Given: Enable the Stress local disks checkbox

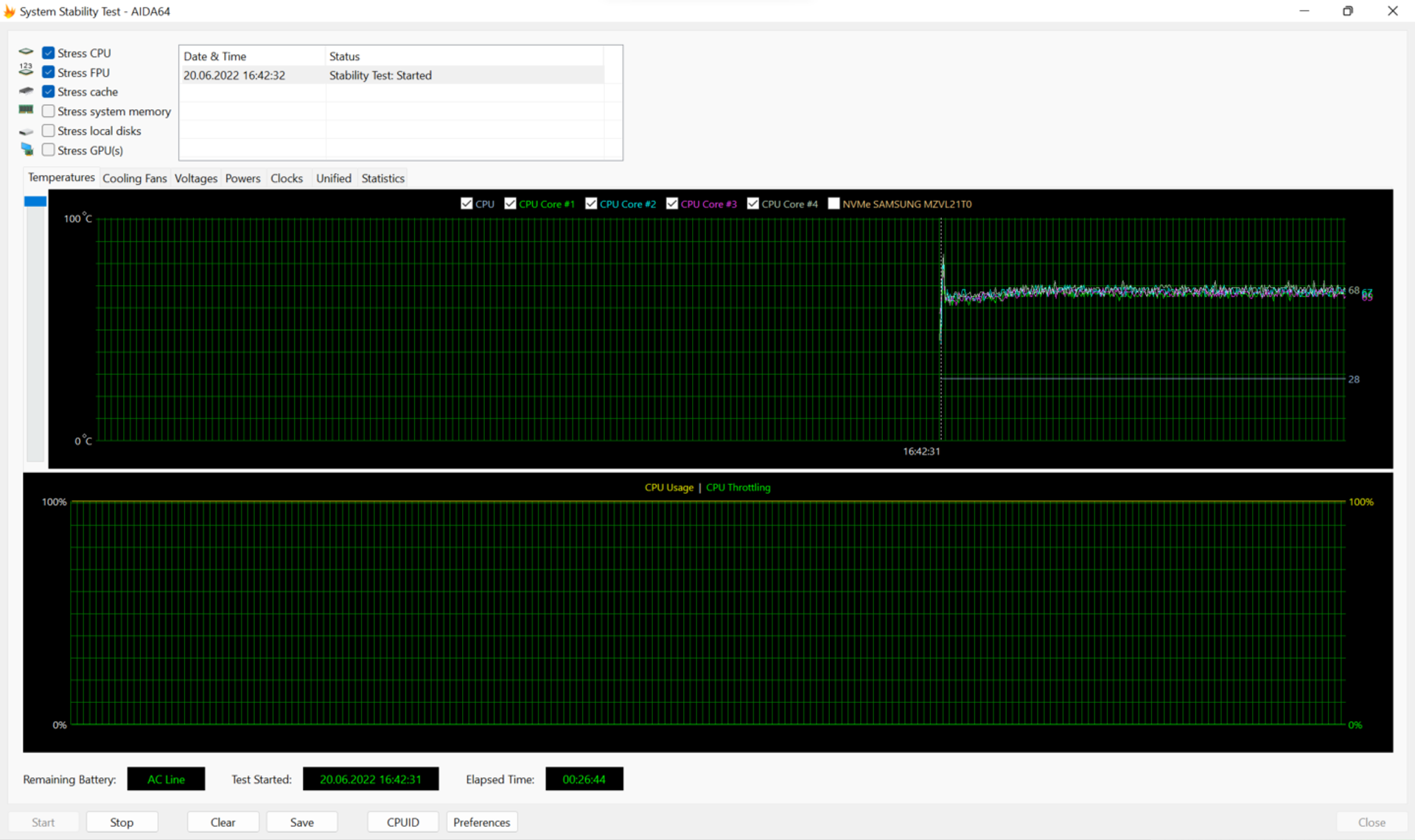Looking at the screenshot, I should (49, 130).
